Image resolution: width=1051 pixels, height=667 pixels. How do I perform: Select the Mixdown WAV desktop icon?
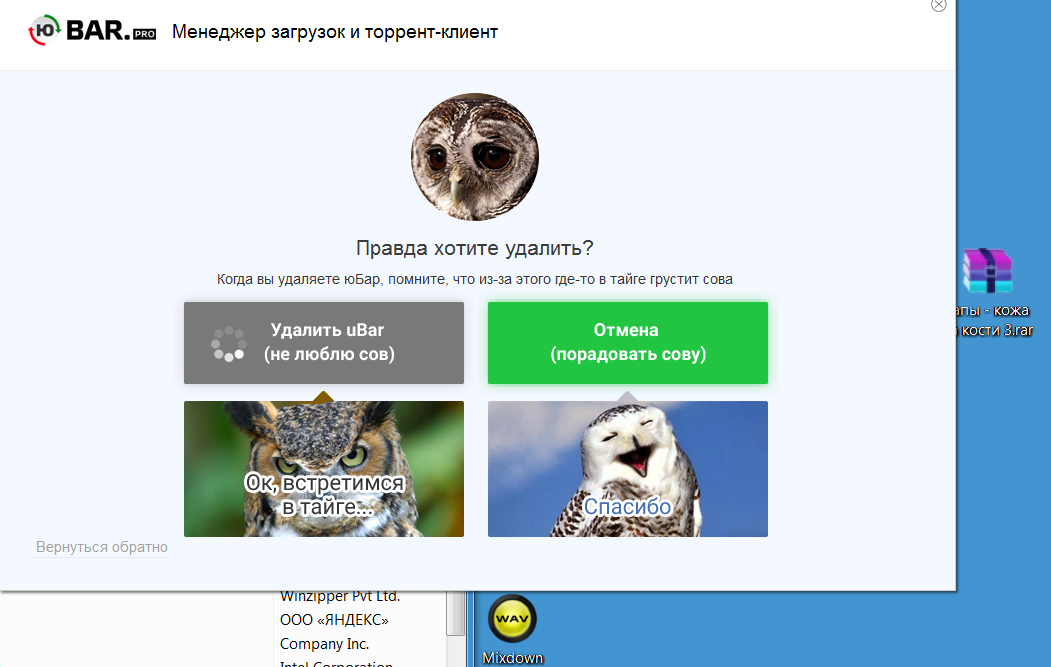[x=512, y=620]
